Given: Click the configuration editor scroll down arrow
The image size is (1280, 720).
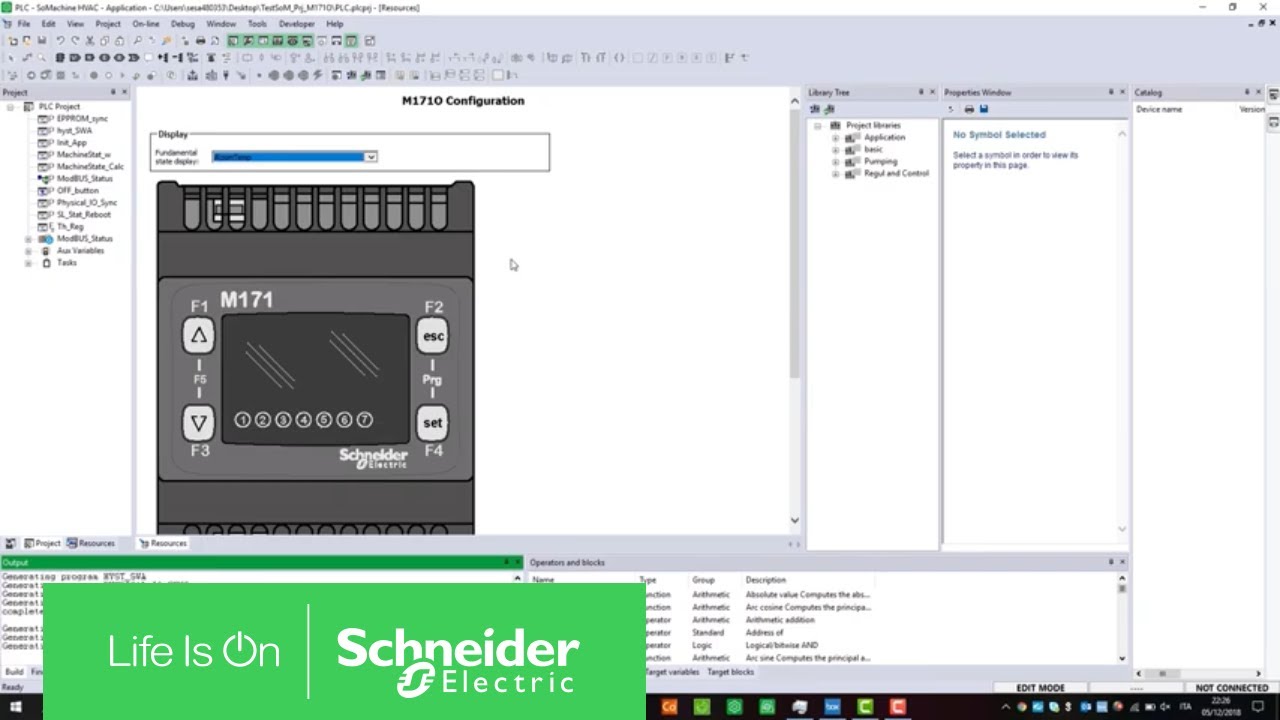Looking at the screenshot, I should point(795,520).
